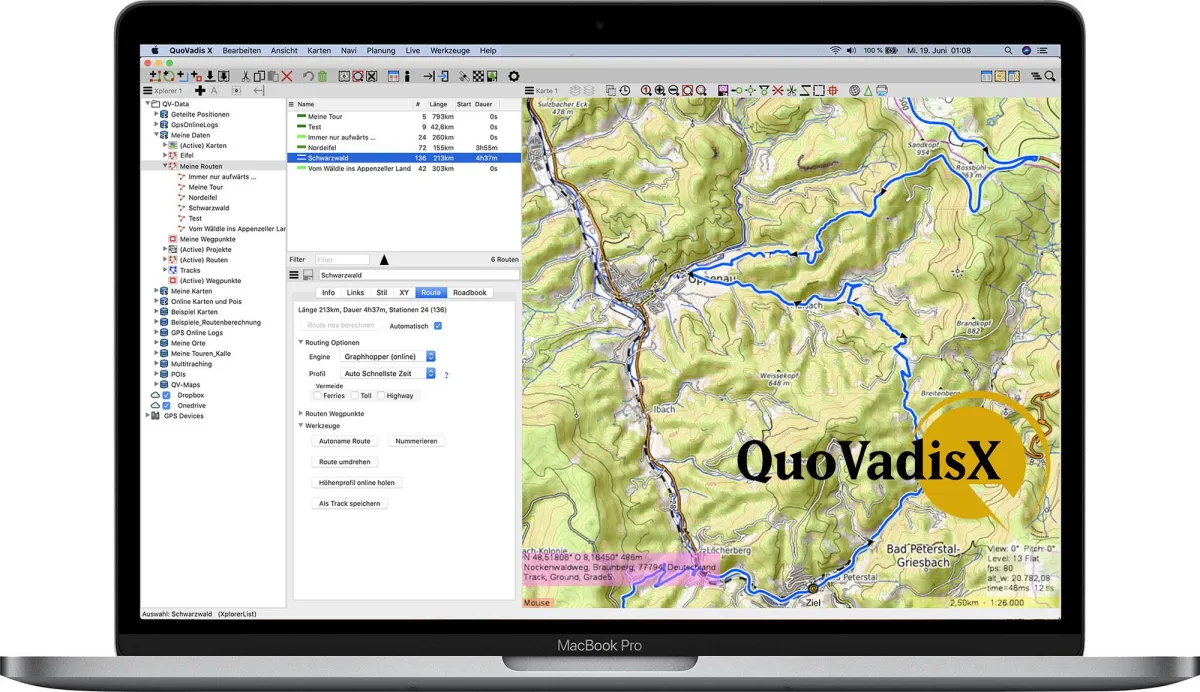1200x692 pixels.
Task: Click the clock history icon in the map toolbar
Action: coord(624,90)
